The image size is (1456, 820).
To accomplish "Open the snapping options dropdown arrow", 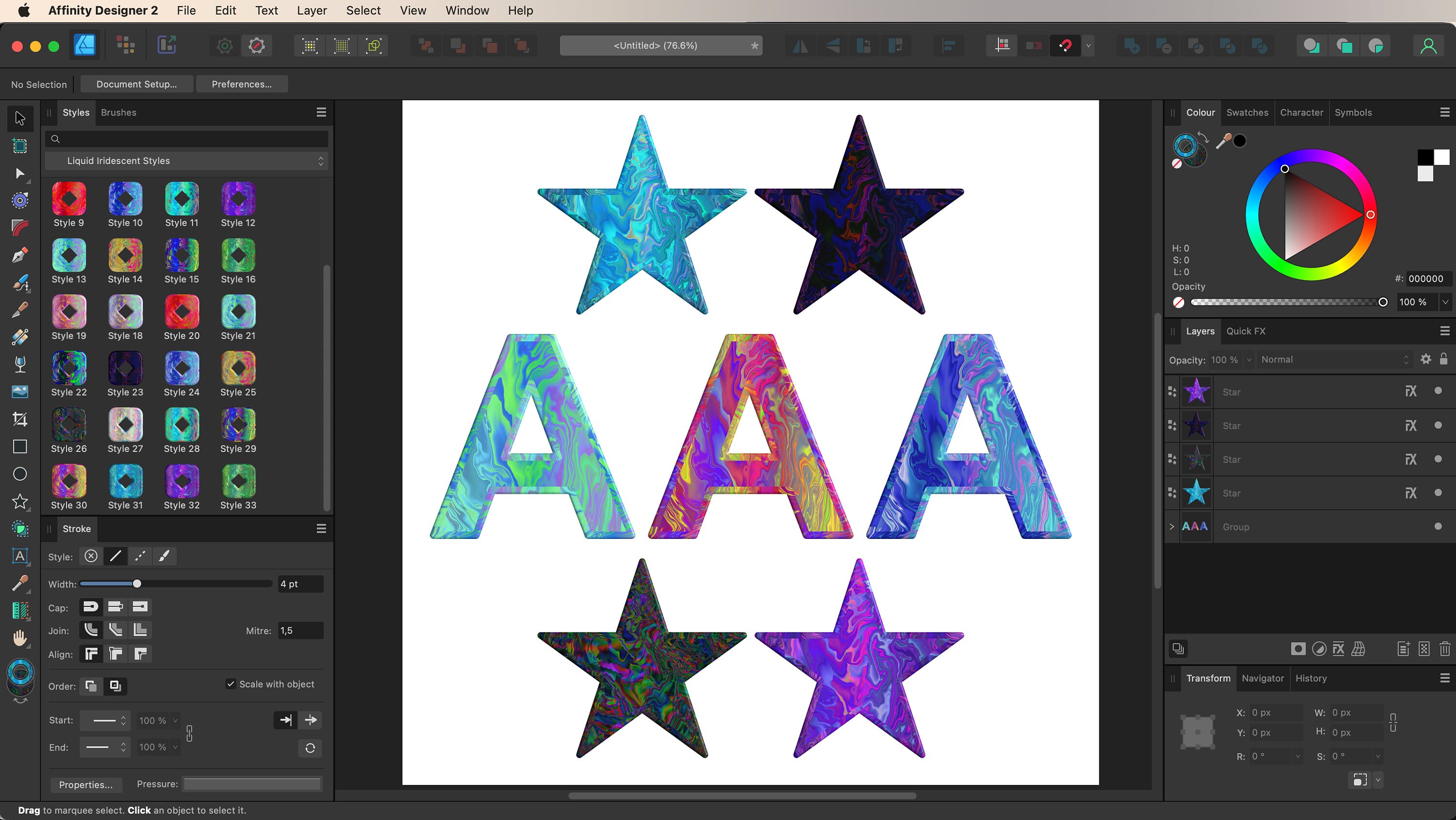I will pyautogui.click(x=1088, y=45).
